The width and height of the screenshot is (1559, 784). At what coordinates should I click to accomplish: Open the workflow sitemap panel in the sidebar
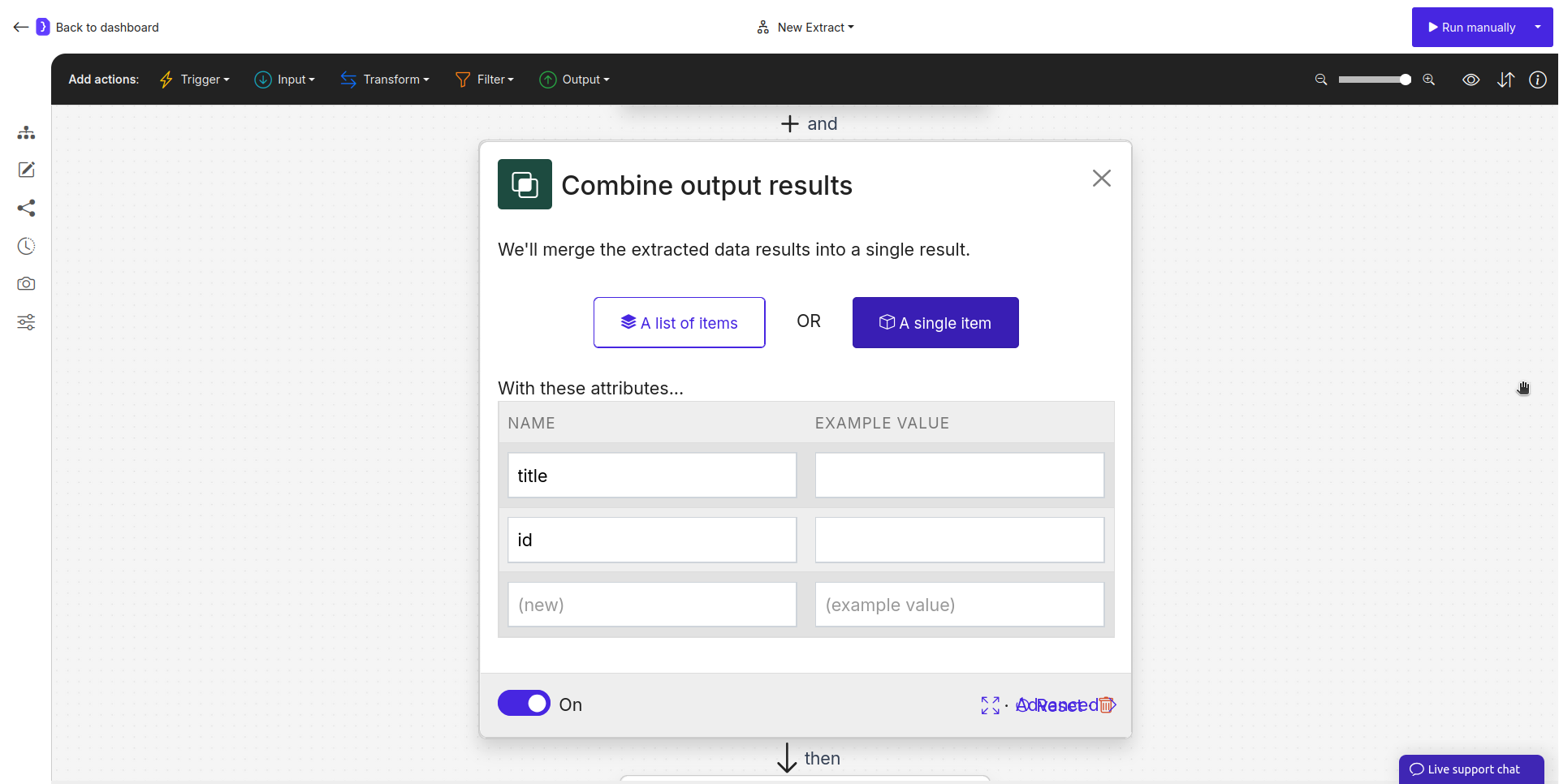[x=26, y=132]
